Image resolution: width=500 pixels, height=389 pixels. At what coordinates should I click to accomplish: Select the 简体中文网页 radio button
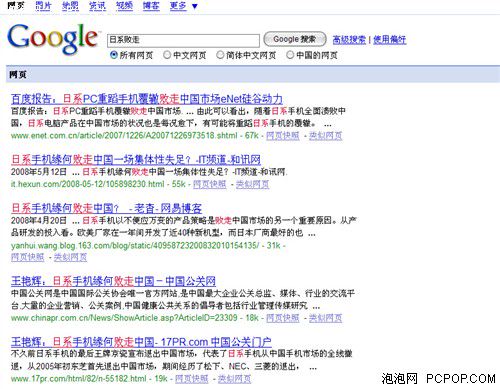(x=220, y=55)
